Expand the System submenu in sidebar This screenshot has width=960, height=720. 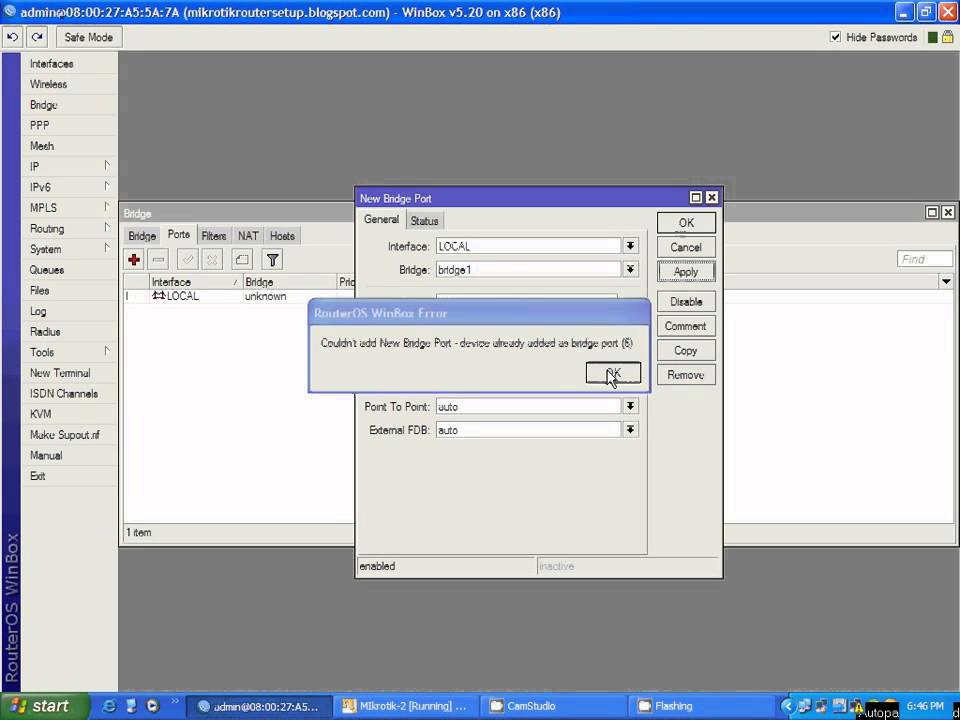(x=107, y=249)
